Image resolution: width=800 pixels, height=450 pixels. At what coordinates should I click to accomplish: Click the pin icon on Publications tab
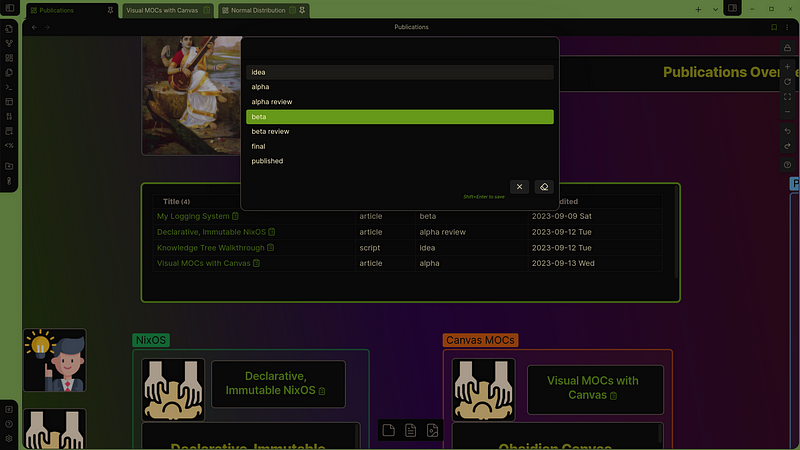click(110, 10)
